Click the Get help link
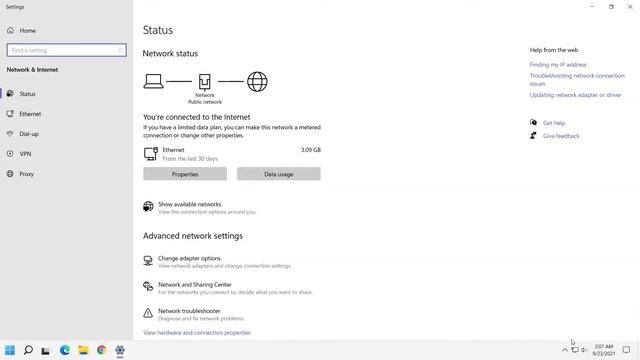640x360 pixels. [x=554, y=123]
